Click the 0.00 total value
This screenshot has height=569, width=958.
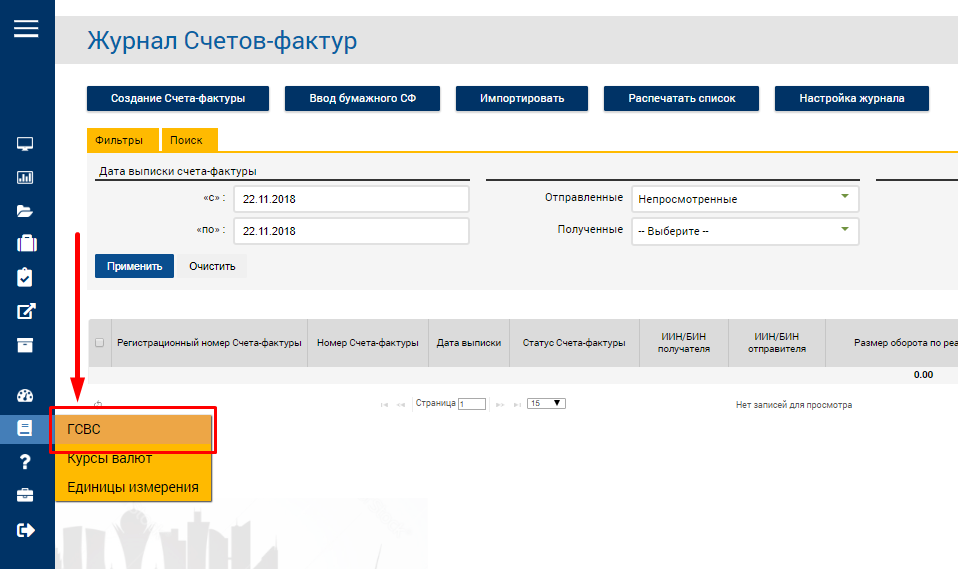point(923,375)
